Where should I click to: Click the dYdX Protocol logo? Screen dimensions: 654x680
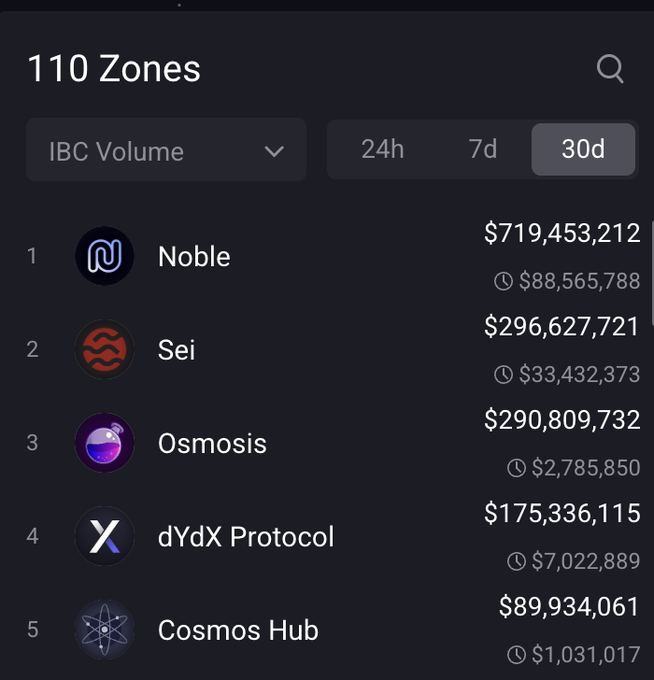pos(104,536)
